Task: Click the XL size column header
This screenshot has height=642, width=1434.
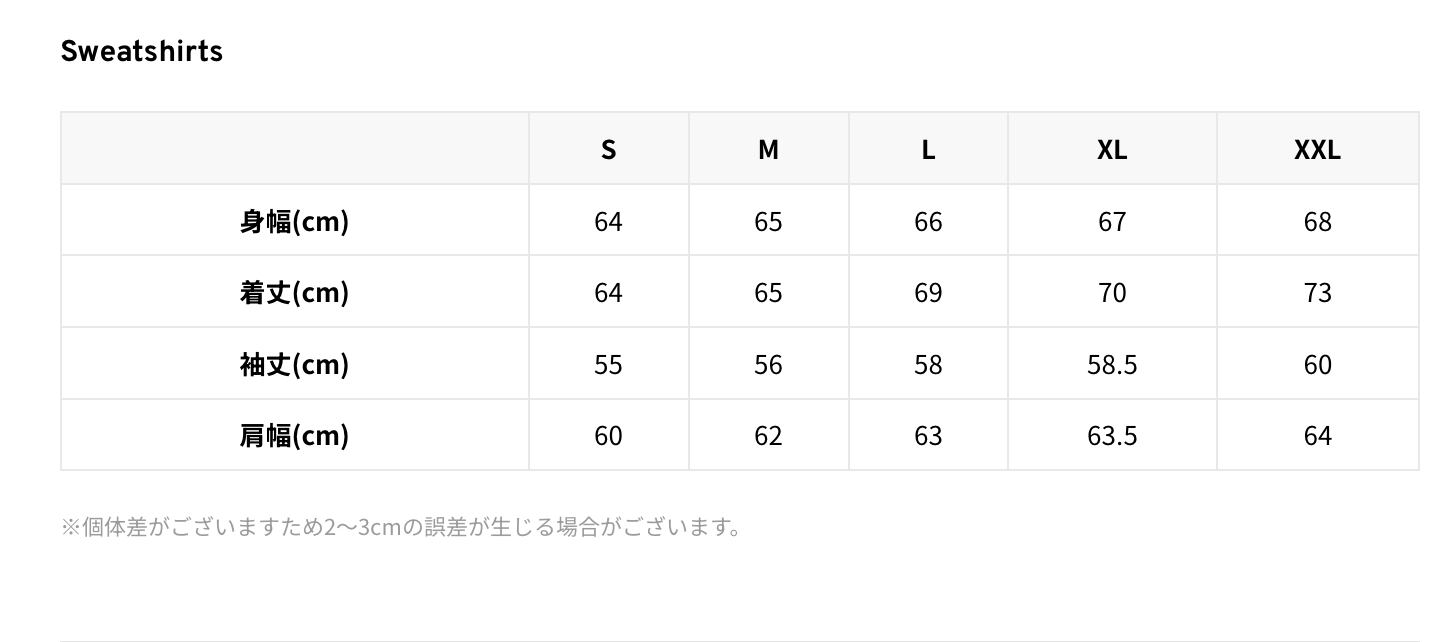Action: tap(1112, 149)
